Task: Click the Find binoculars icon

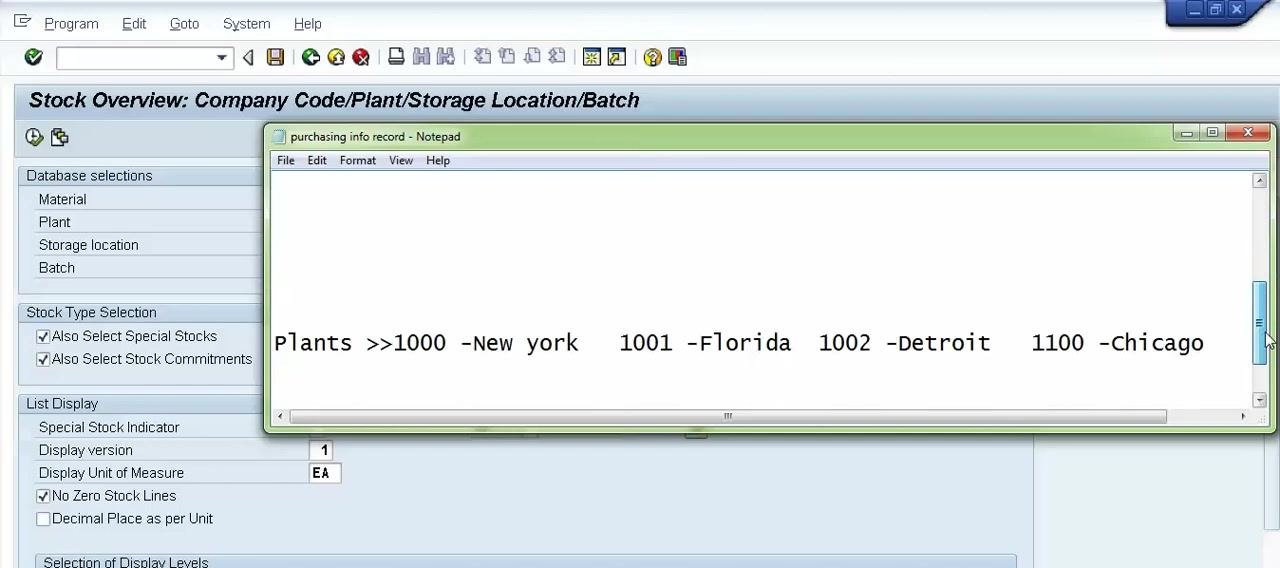Action: (x=421, y=57)
